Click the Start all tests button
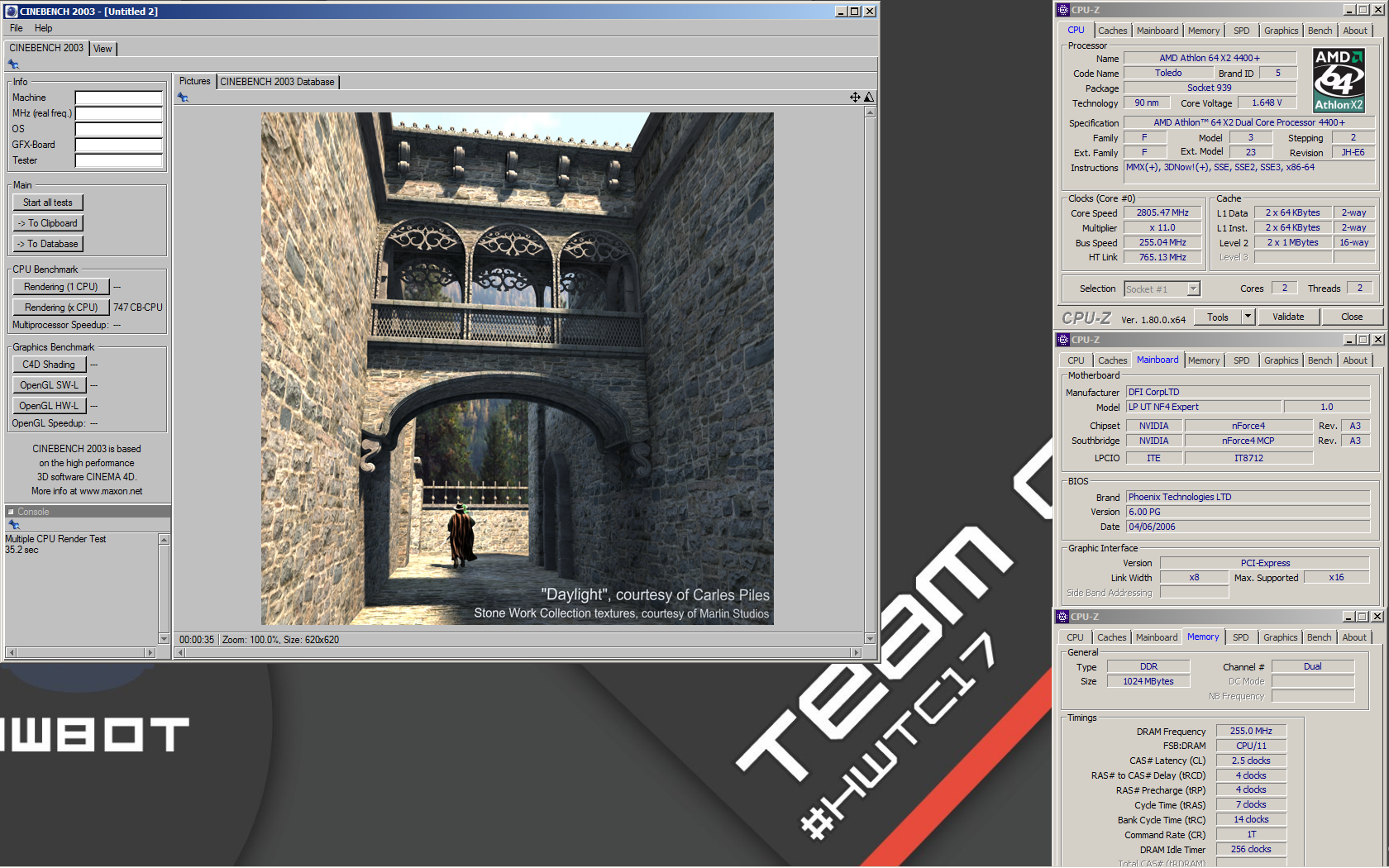 pos(48,203)
